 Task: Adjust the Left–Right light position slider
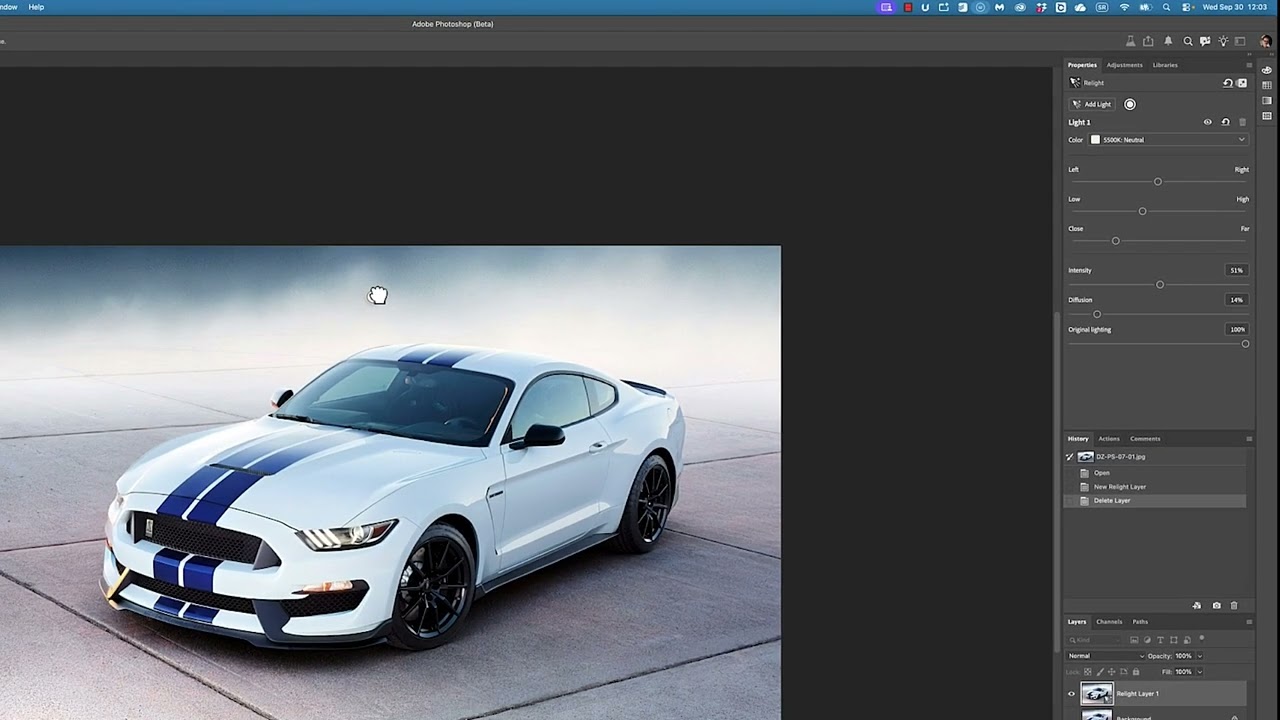tap(1158, 181)
